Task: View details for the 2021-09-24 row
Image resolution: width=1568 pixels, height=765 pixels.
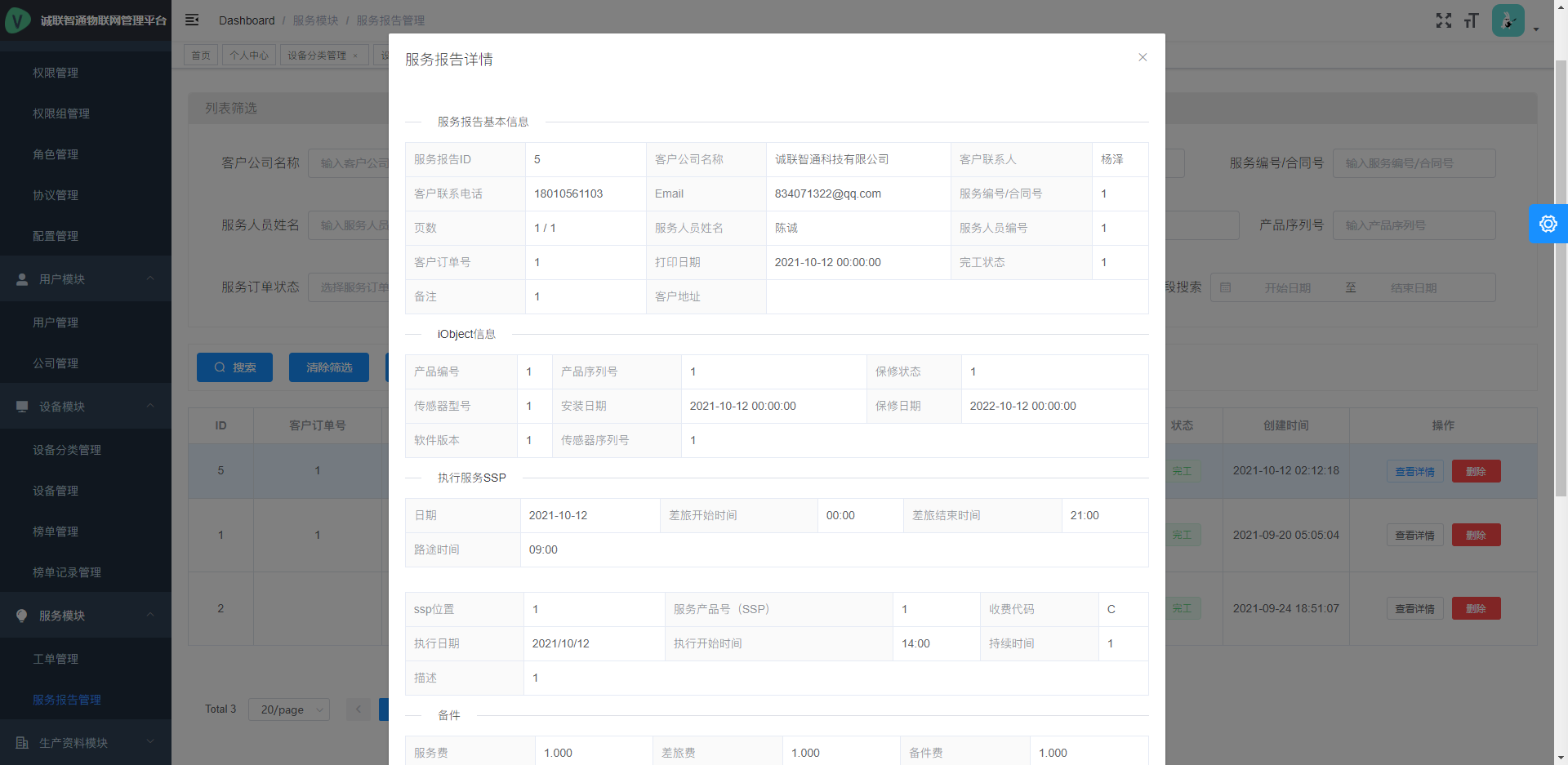Action: [x=1414, y=608]
